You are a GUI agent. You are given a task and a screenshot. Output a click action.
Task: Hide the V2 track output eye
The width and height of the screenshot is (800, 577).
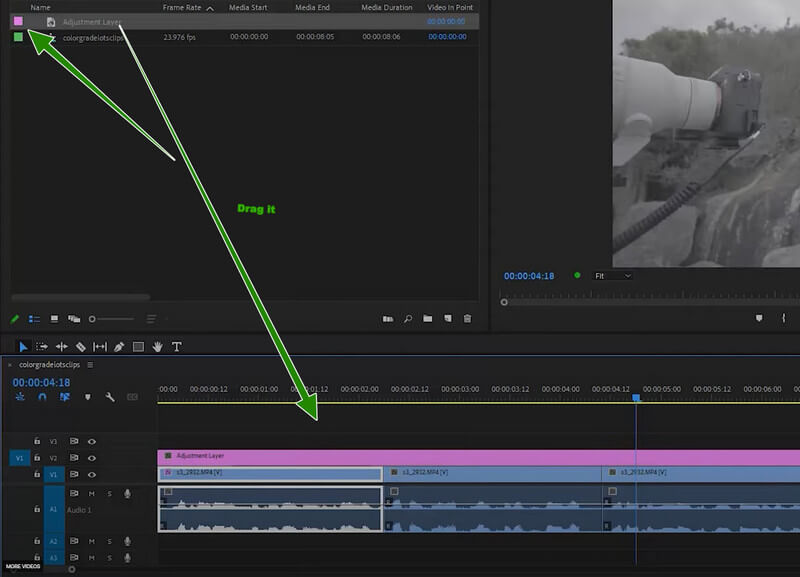[x=92, y=457]
